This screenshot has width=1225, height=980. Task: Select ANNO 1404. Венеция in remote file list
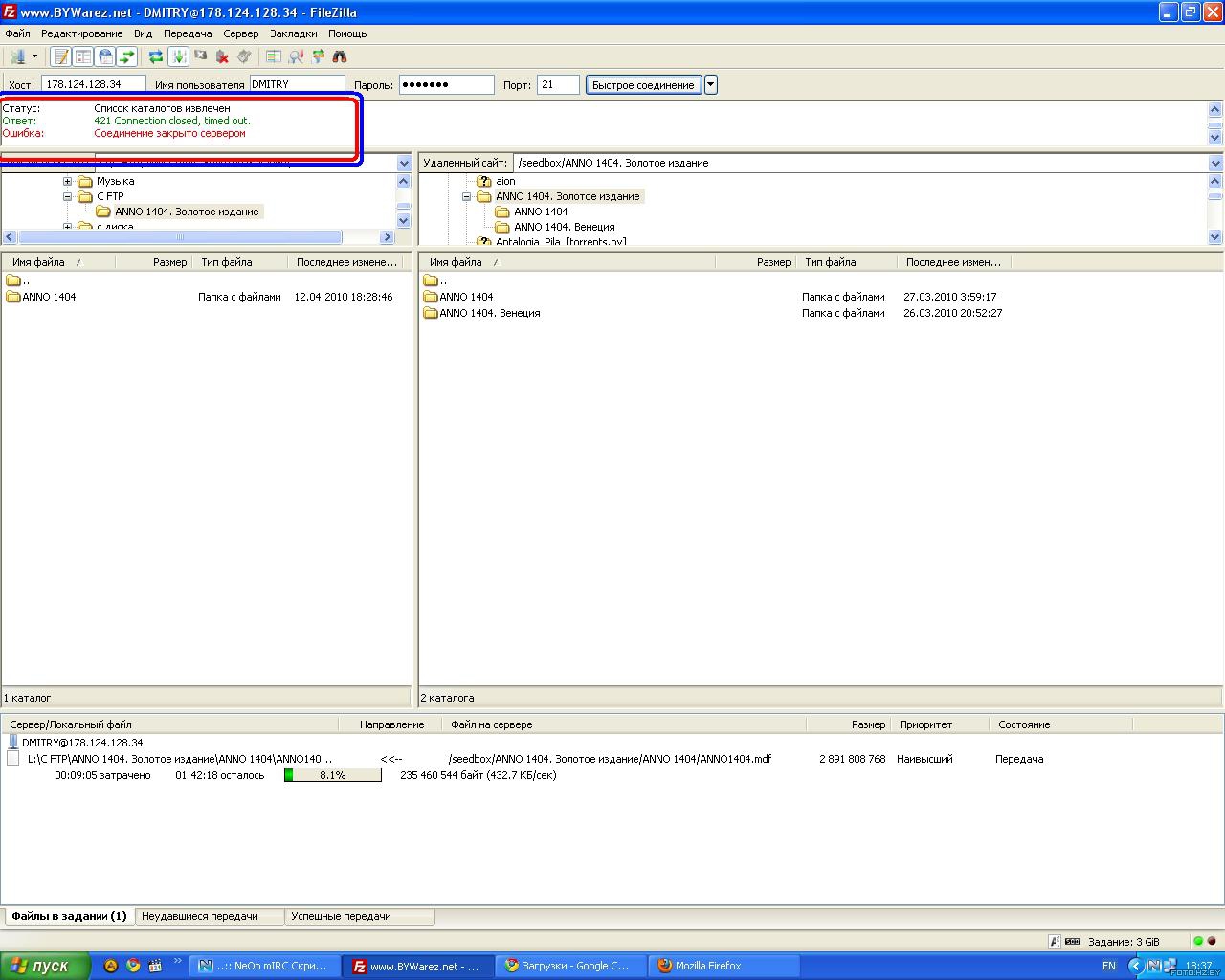pyautogui.click(x=489, y=313)
